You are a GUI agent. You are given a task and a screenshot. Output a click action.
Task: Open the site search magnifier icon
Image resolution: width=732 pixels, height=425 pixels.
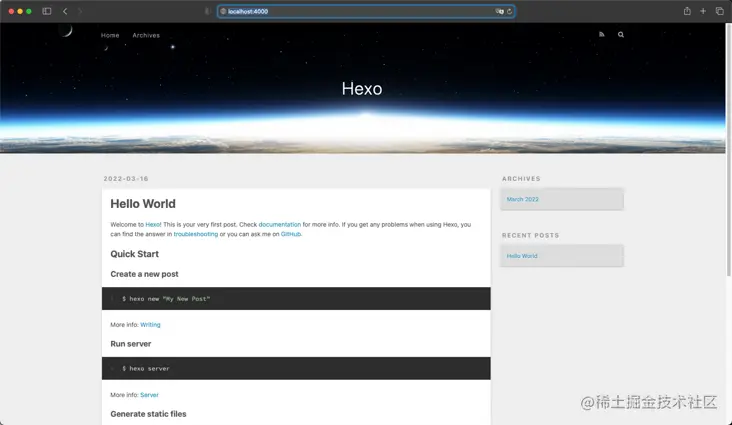click(x=621, y=34)
